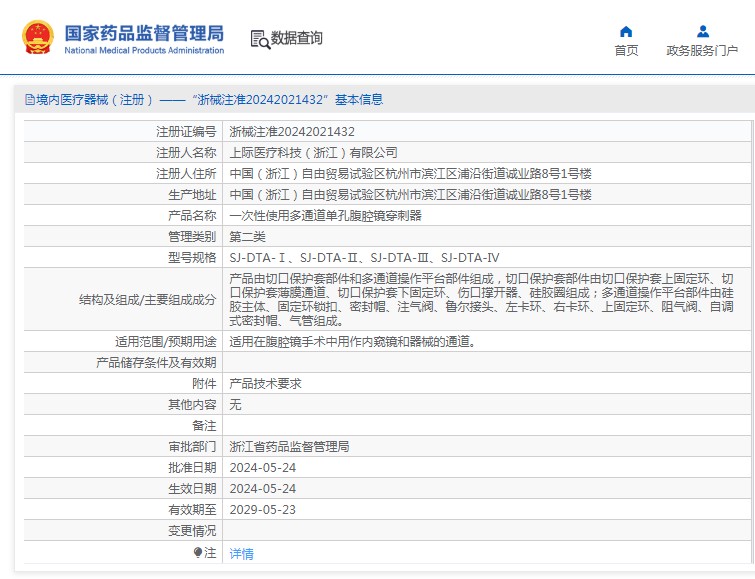Click 首页 text label
Screen dimensions: 755x579
coord(626,51)
